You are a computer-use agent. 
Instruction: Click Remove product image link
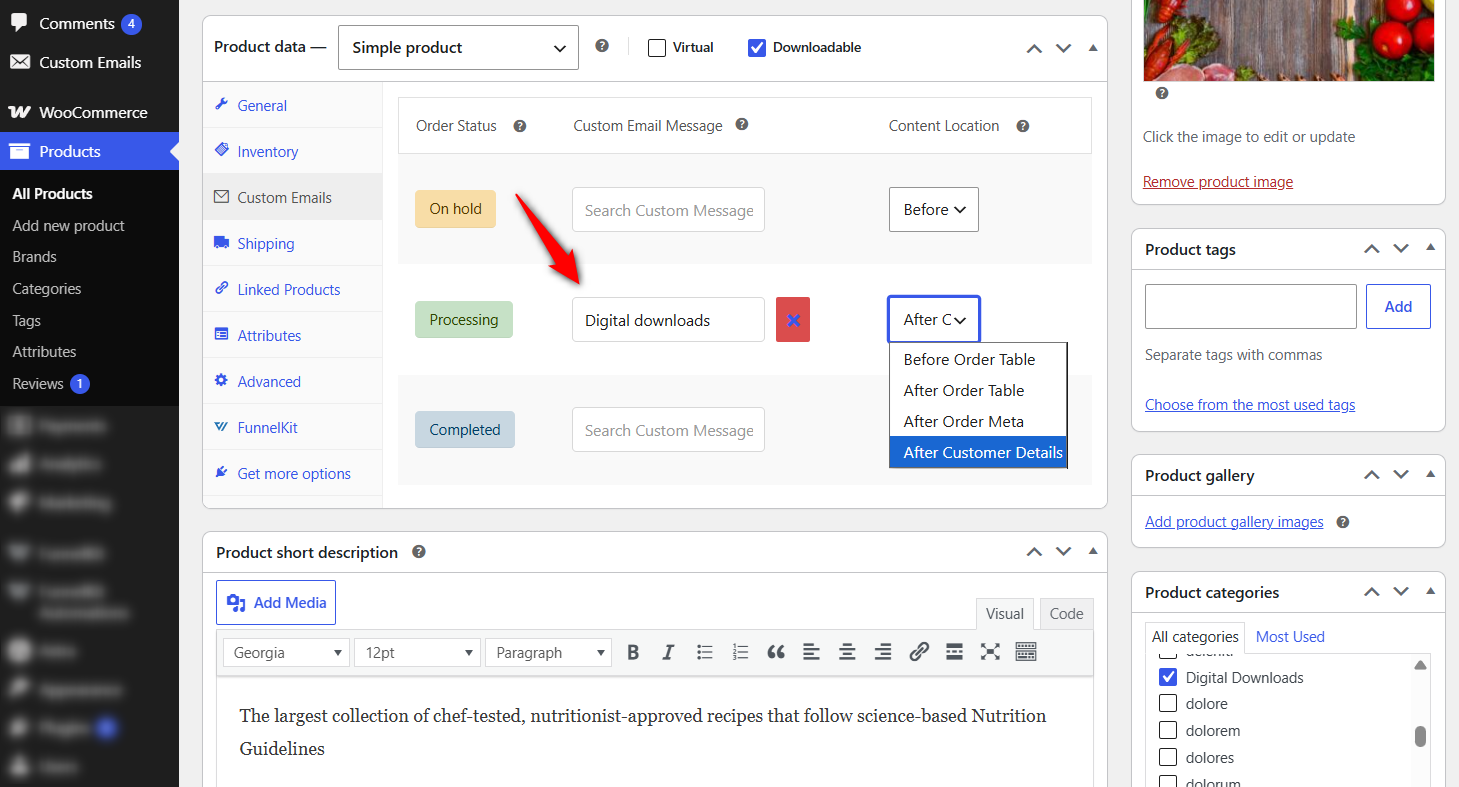(x=1218, y=182)
